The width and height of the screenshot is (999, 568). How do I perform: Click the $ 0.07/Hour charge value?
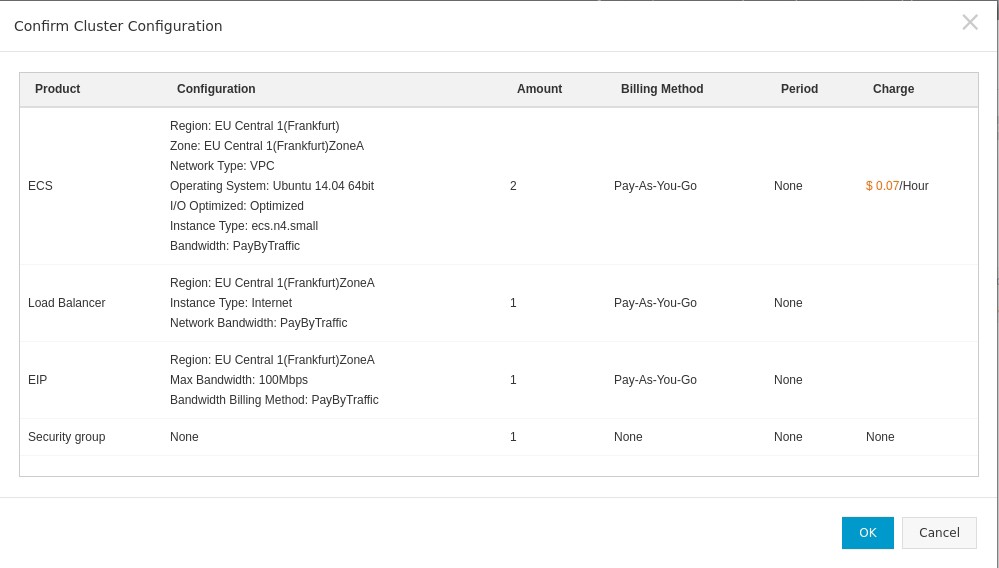(897, 186)
